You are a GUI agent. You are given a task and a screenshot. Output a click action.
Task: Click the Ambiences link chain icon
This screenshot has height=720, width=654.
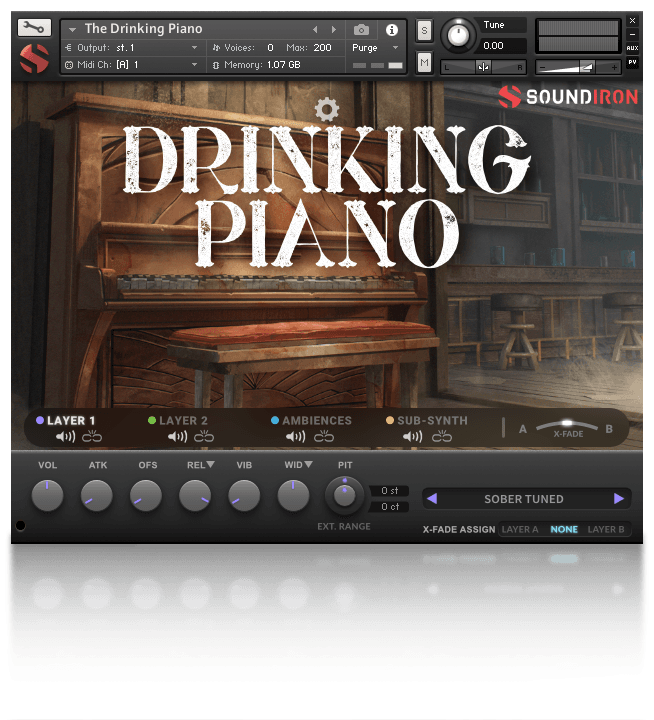tap(324, 436)
